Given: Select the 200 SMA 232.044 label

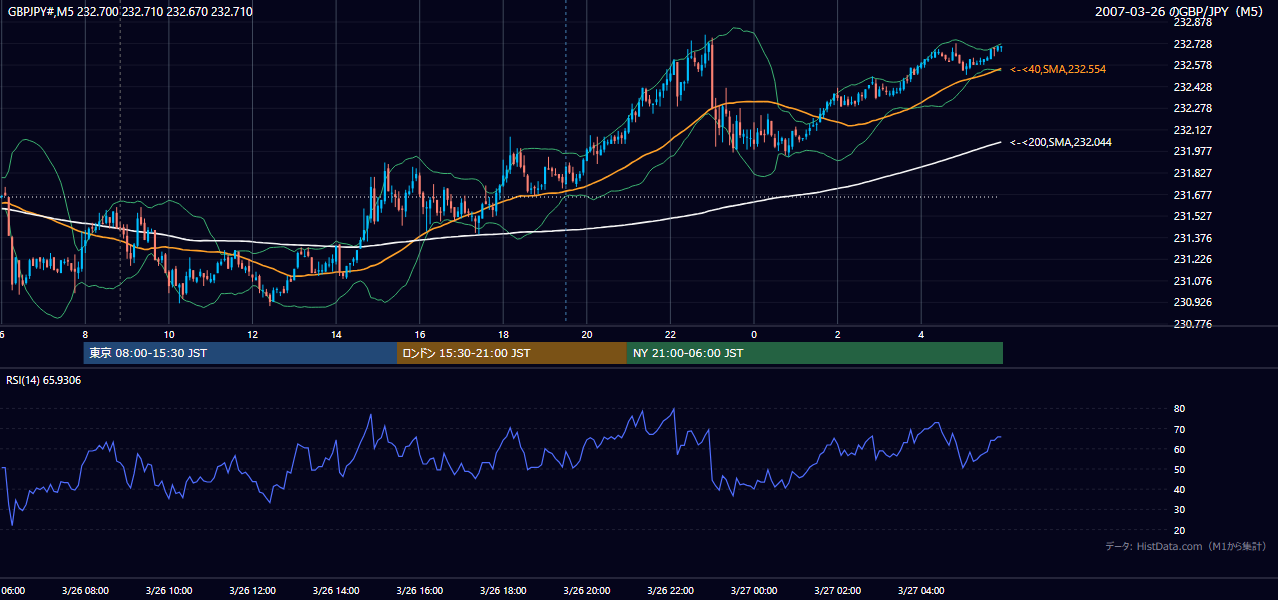Looking at the screenshot, I should coord(1060,142).
